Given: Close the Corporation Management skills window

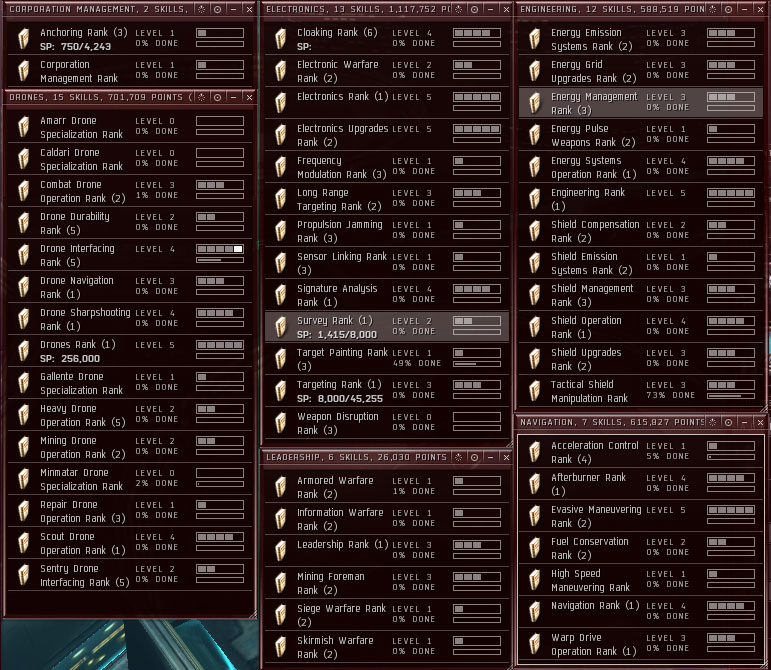Looking at the screenshot, I should click(x=249, y=9).
